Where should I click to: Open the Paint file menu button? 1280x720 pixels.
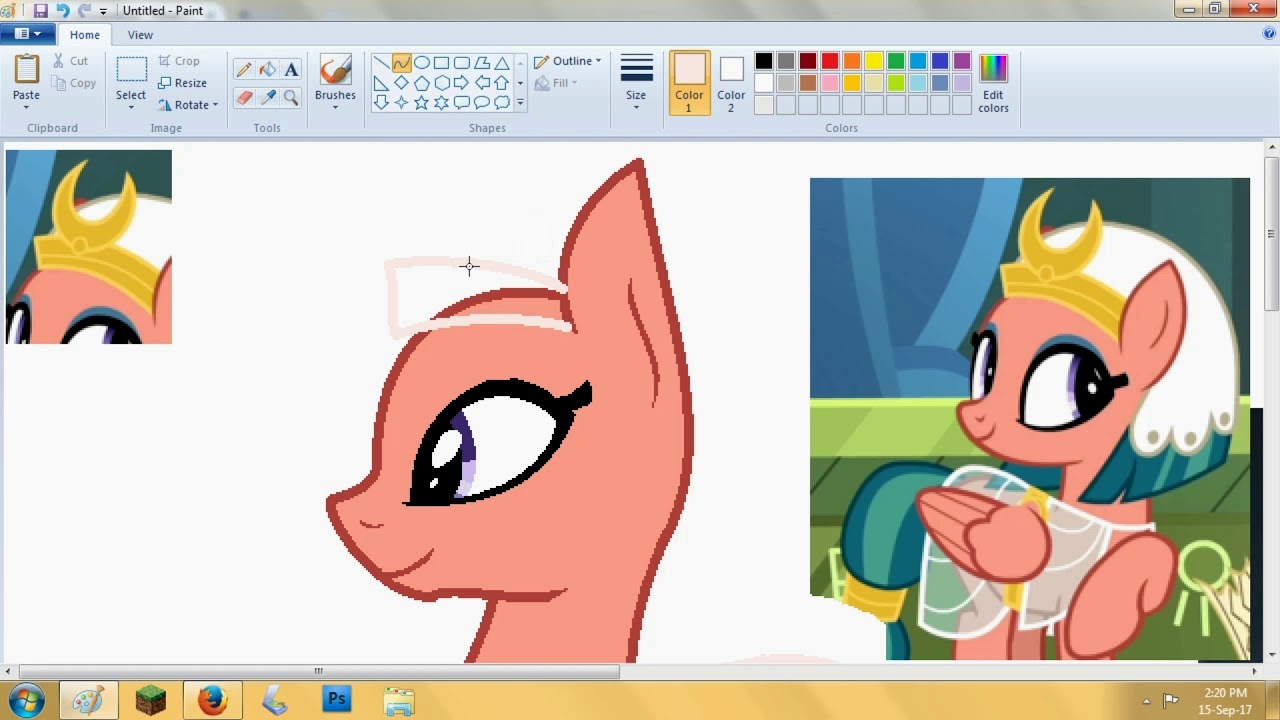[x=27, y=34]
